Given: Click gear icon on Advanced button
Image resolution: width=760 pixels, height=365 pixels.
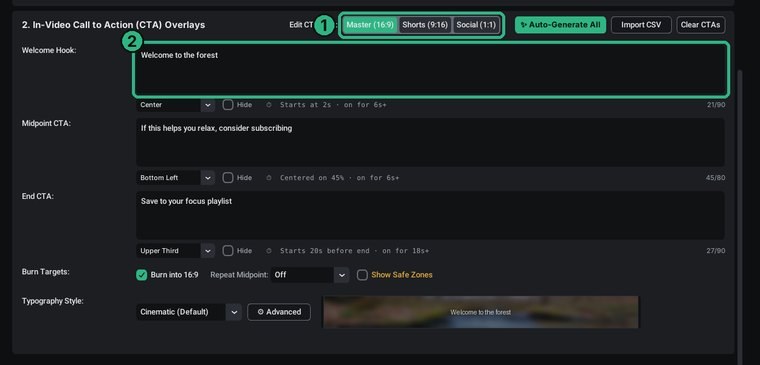Looking at the screenshot, I should (260, 312).
